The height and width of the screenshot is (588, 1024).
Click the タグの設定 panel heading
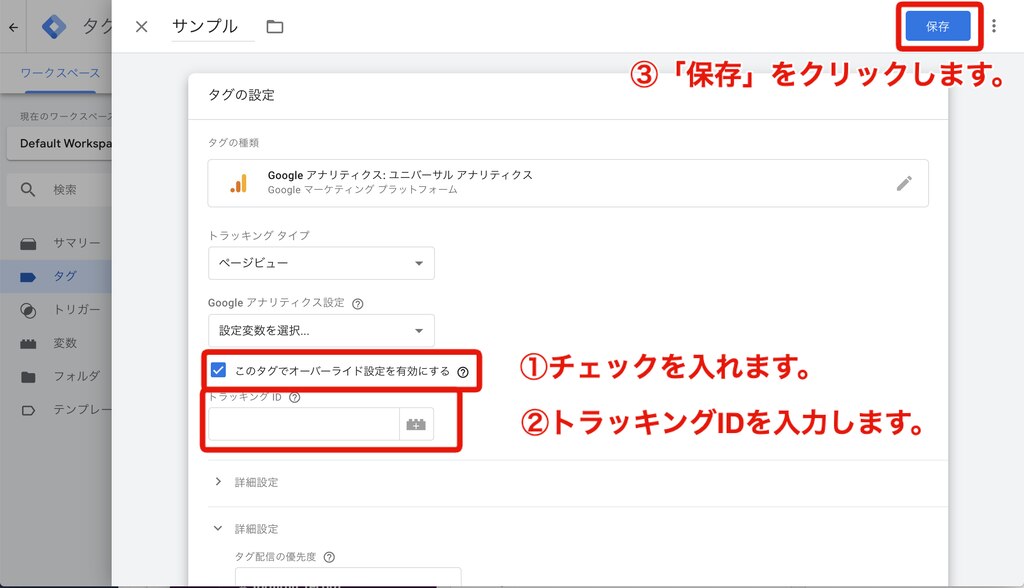pos(241,95)
